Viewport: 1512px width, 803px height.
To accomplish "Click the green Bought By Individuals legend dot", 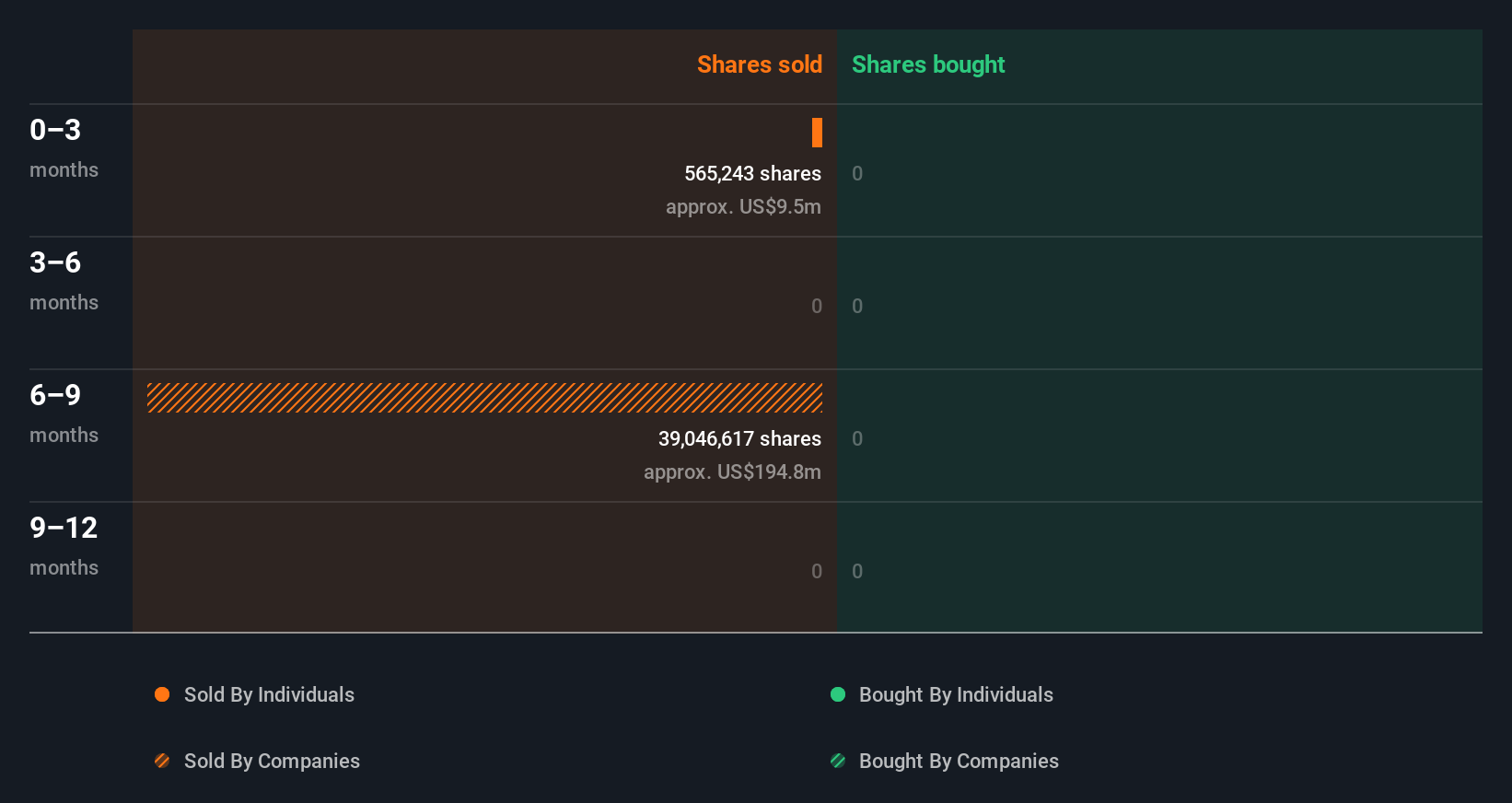I will coord(838,694).
